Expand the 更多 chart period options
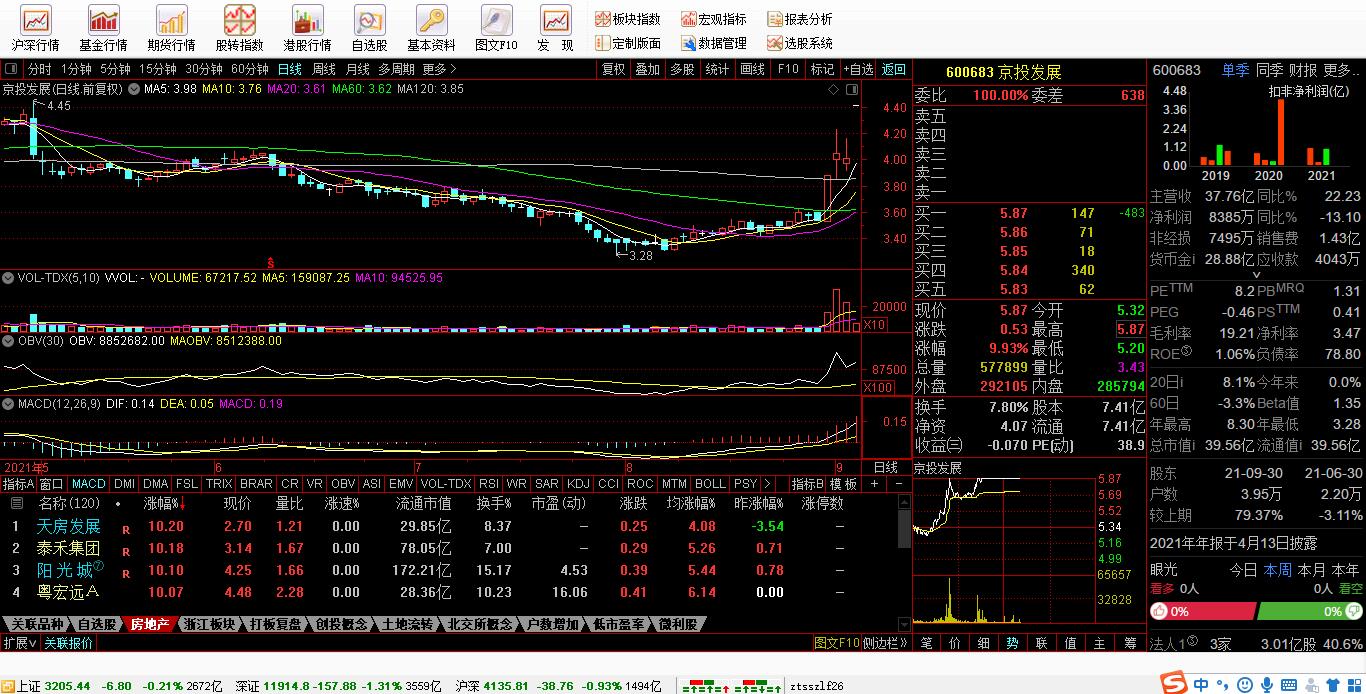The height and width of the screenshot is (694, 1366). [x=439, y=70]
